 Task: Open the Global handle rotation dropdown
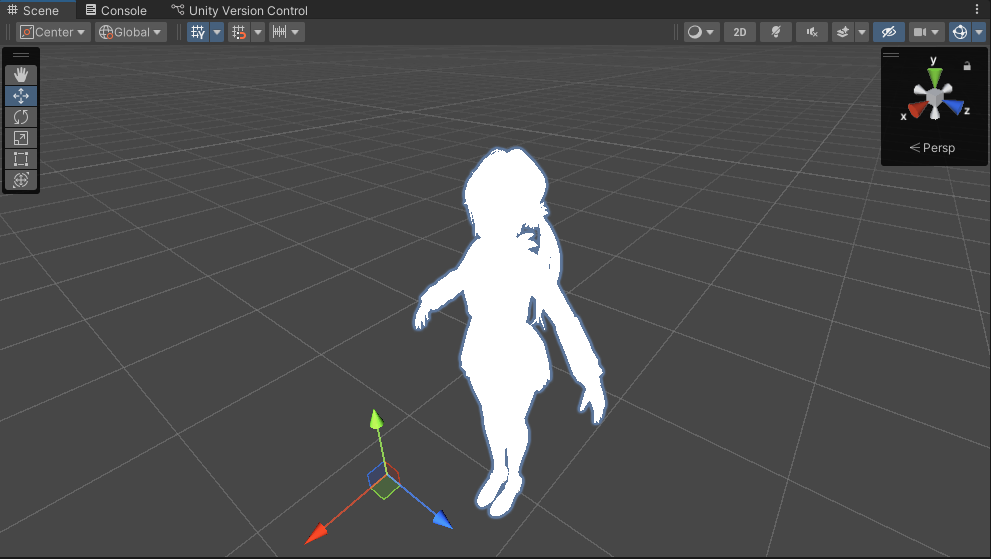click(x=131, y=32)
